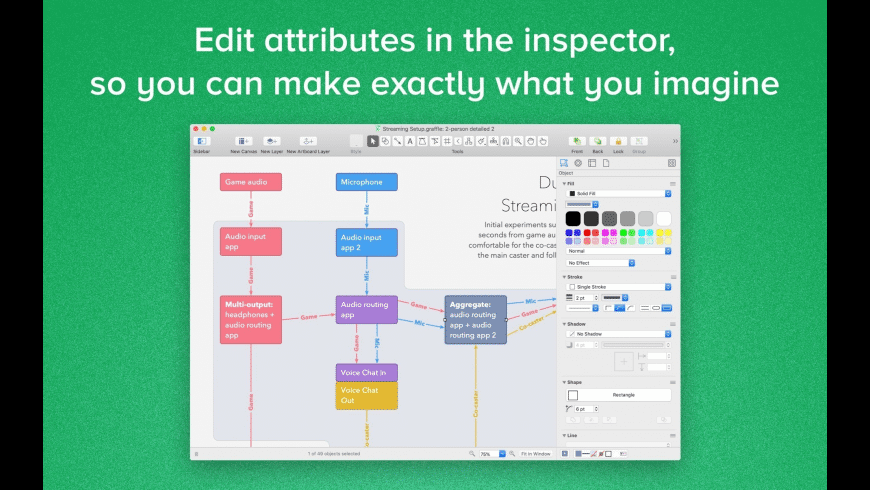Viewport: 870px width, 490px height.
Task: Click the Send to Back icon
Action: click(x=598, y=142)
